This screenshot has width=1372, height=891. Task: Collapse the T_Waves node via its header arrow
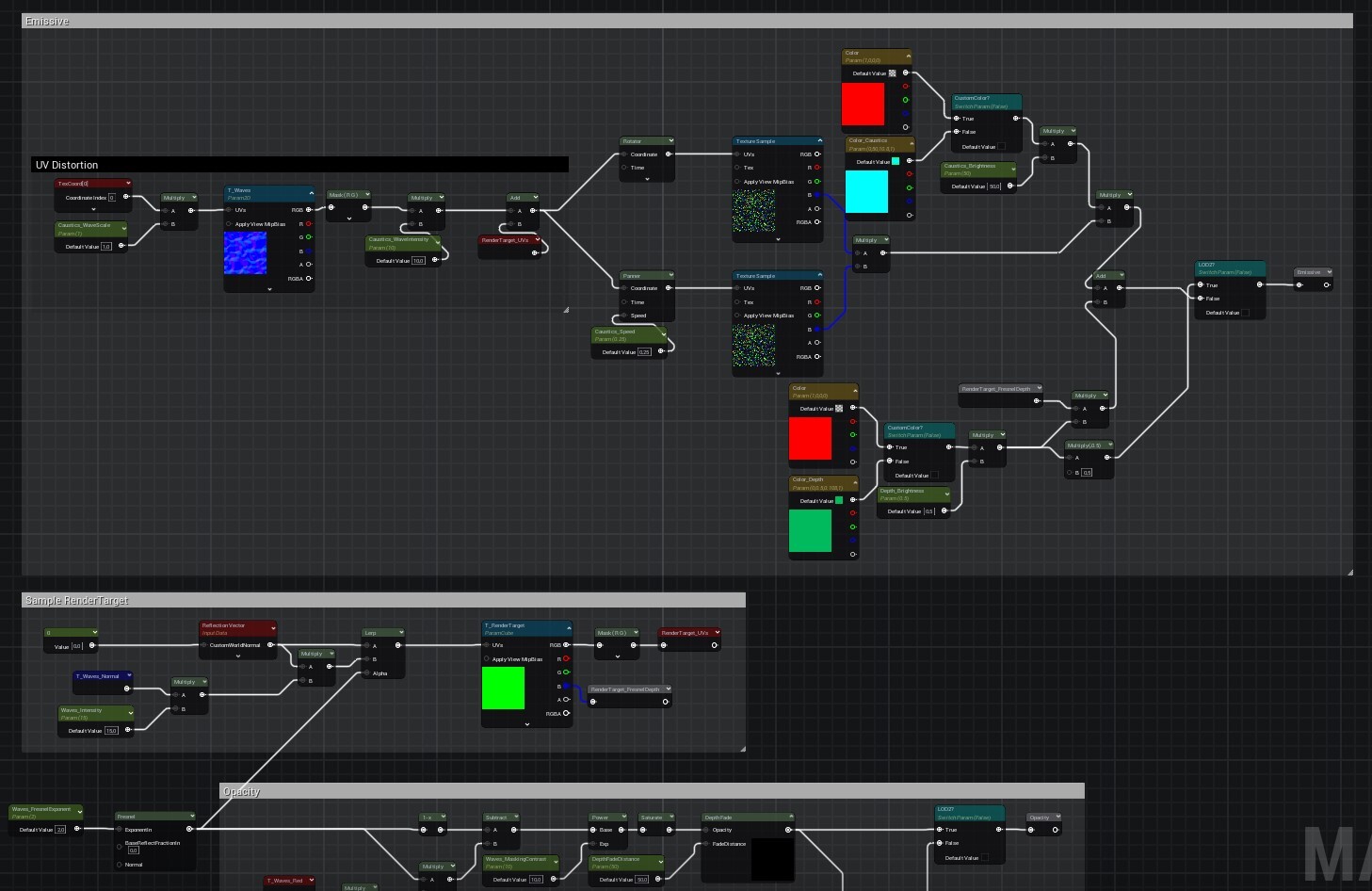311,192
